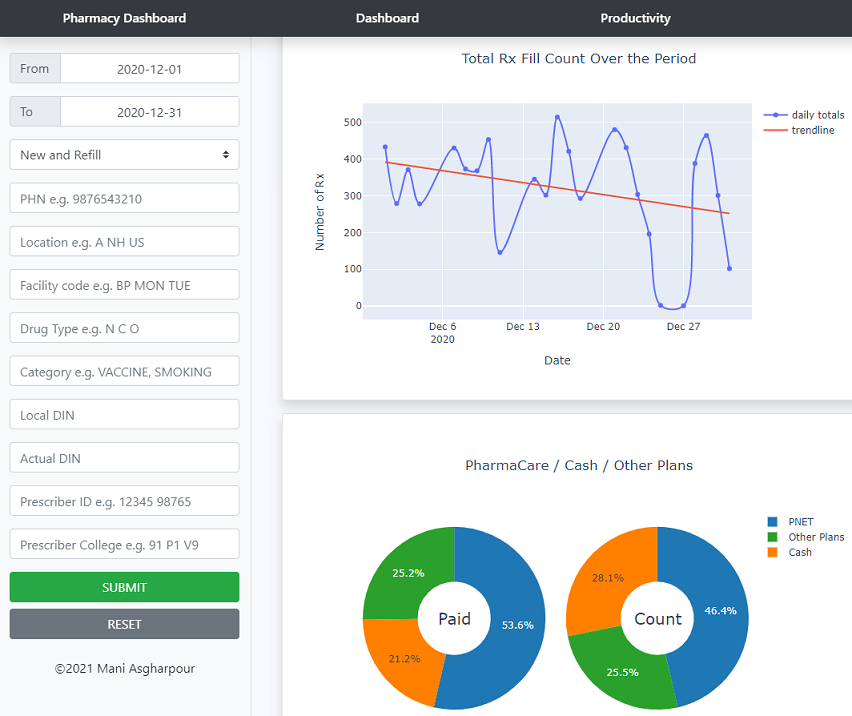Open the Pharmacy Dashboard home link
Viewport: 852px width, 716px height.
point(124,18)
